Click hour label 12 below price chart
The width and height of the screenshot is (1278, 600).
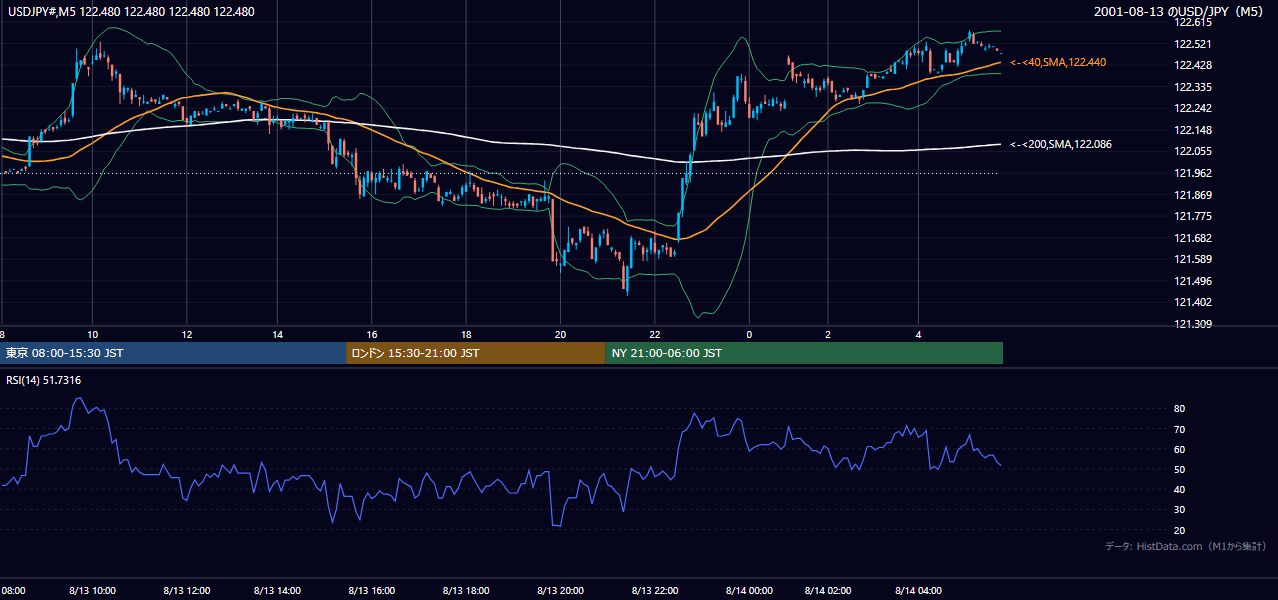(186, 334)
